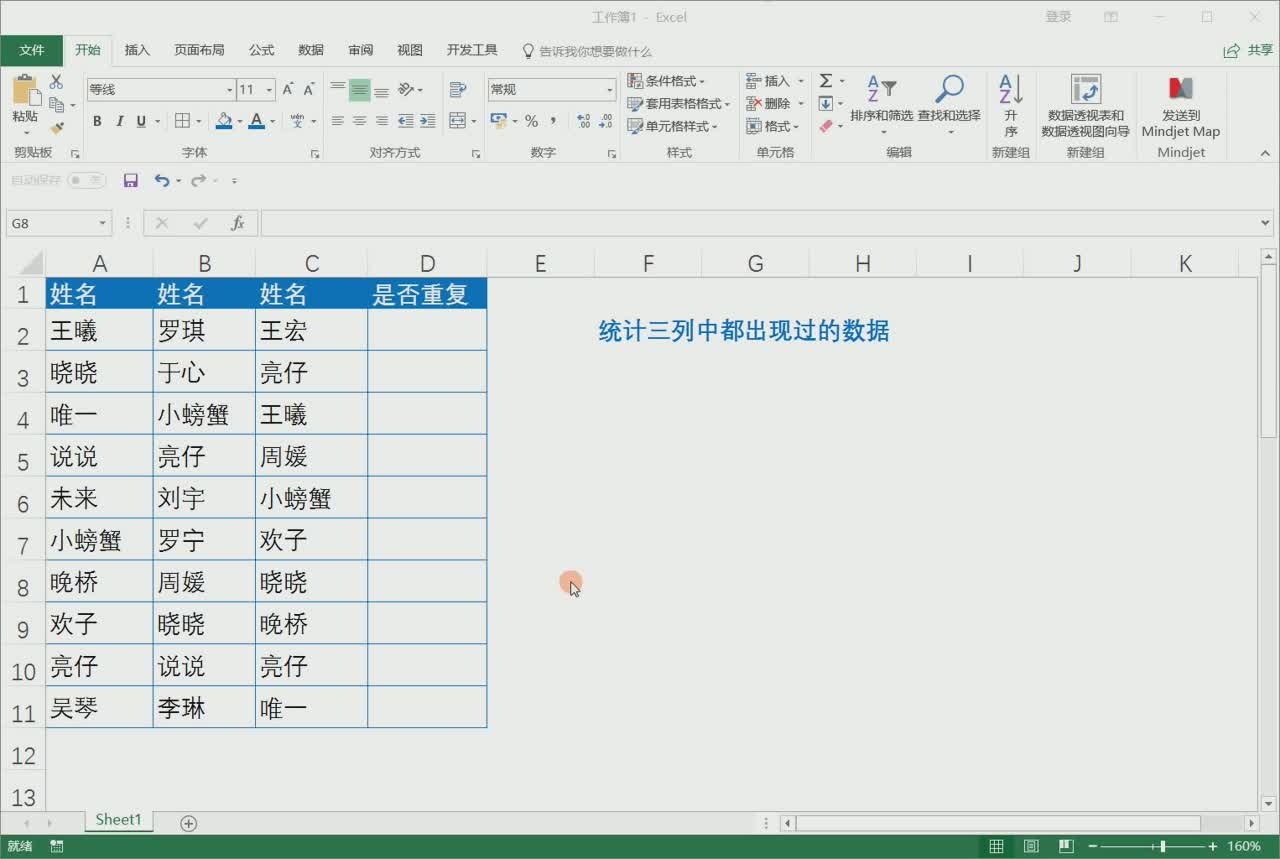Toggle bottom align
The image size is (1280, 859).
(382, 89)
